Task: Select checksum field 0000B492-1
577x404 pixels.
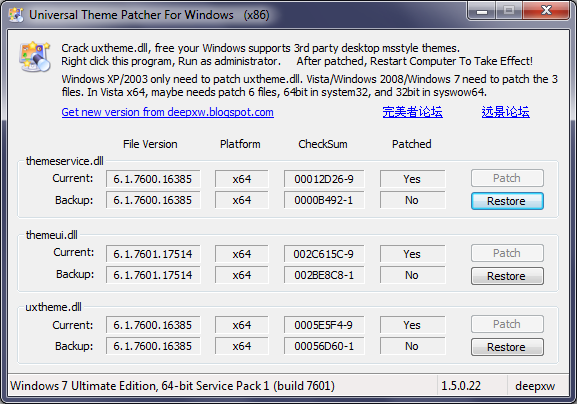Action: 324,200
